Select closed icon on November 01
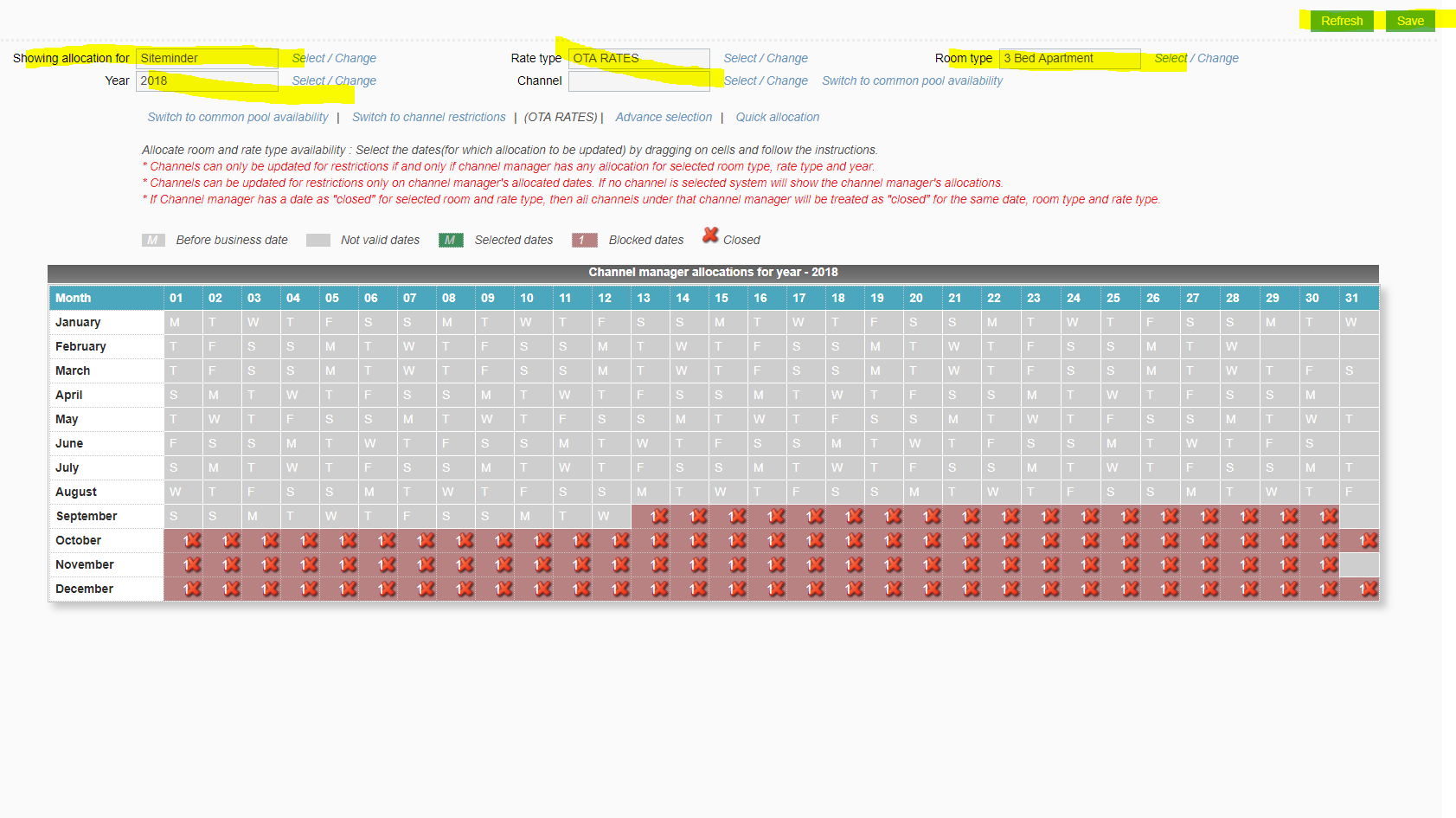 tap(192, 564)
